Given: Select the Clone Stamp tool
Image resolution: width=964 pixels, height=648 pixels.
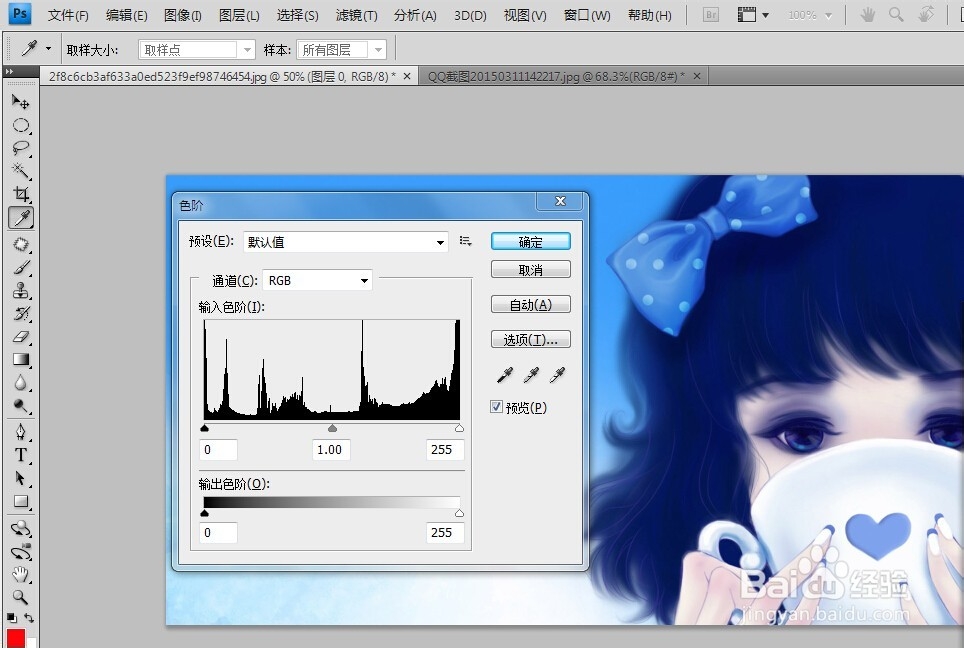Looking at the screenshot, I should (x=20, y=290).
